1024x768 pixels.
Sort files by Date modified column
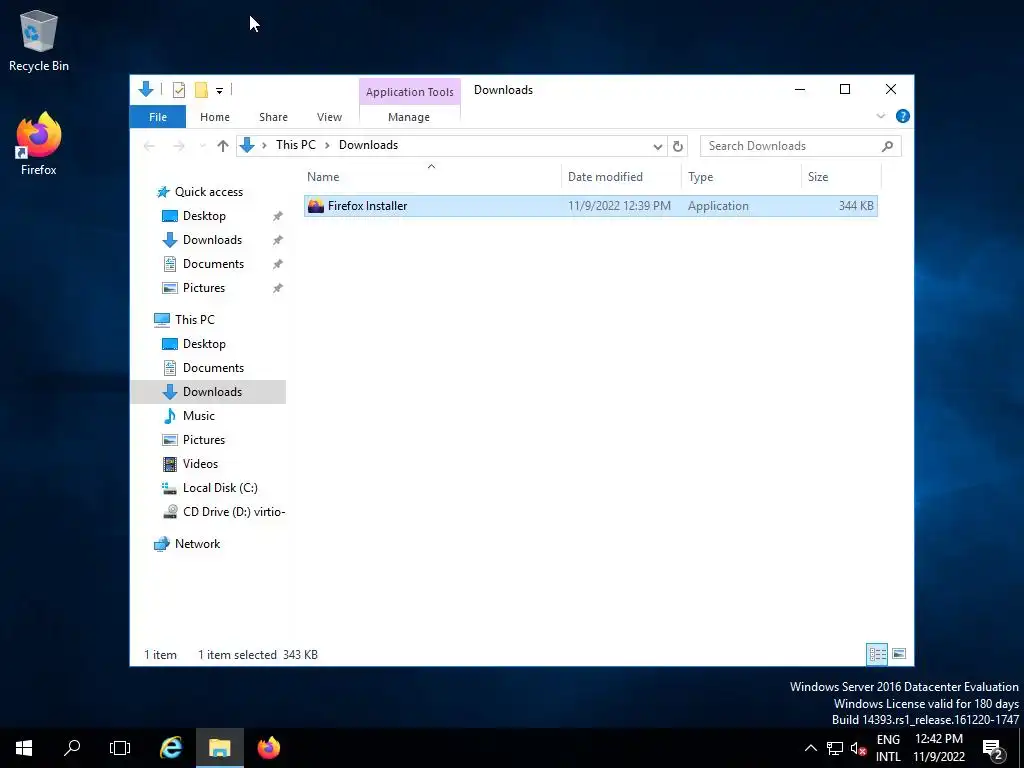(x=621, y=177)
